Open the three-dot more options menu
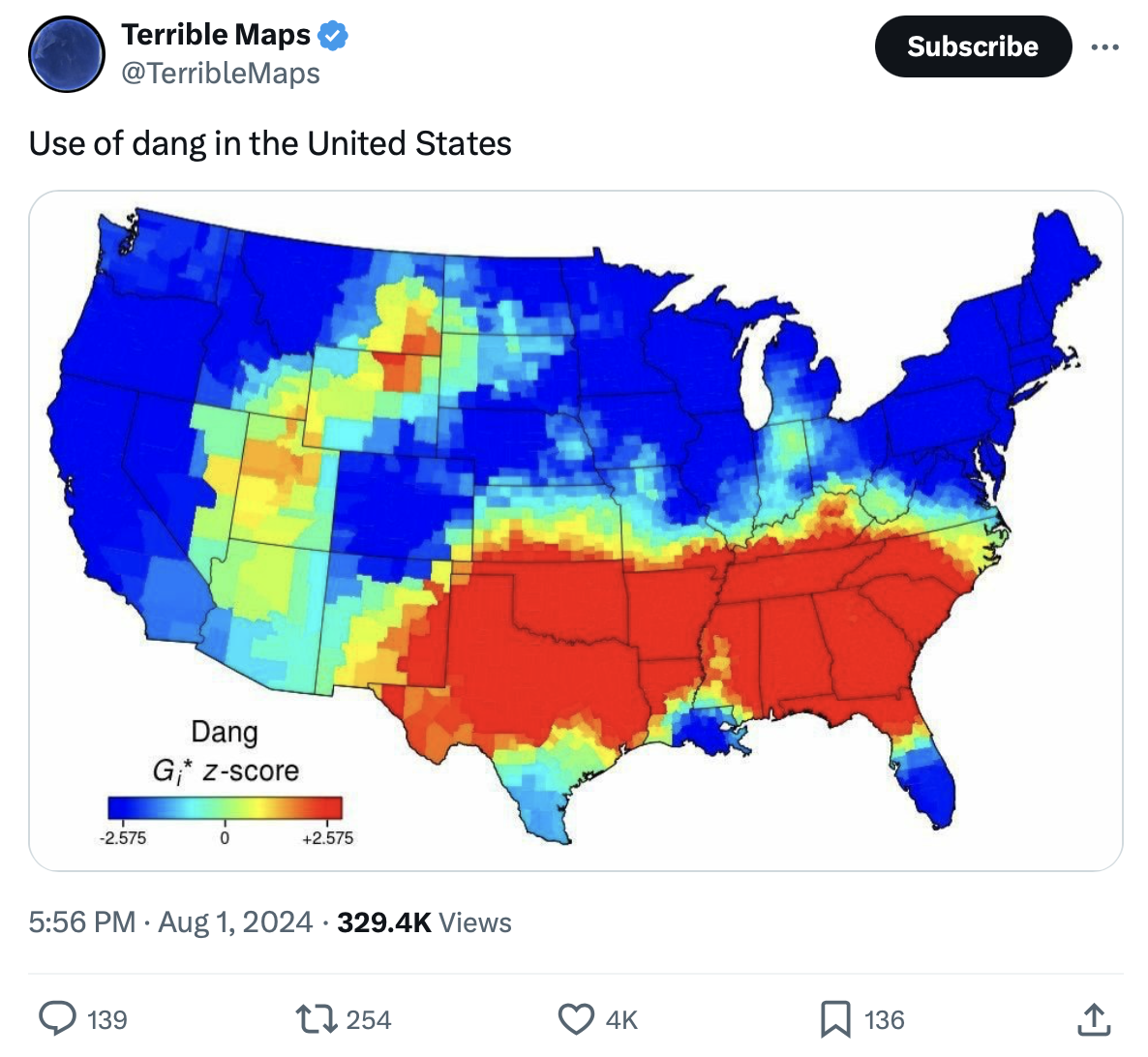 (1104, 46)
